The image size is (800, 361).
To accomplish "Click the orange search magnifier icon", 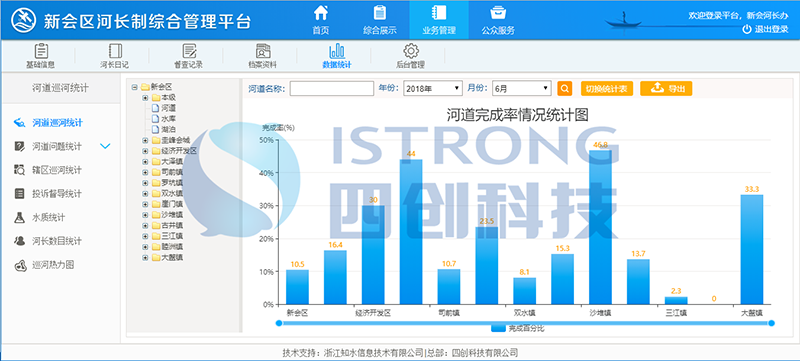I will click(x=564, y=88).
